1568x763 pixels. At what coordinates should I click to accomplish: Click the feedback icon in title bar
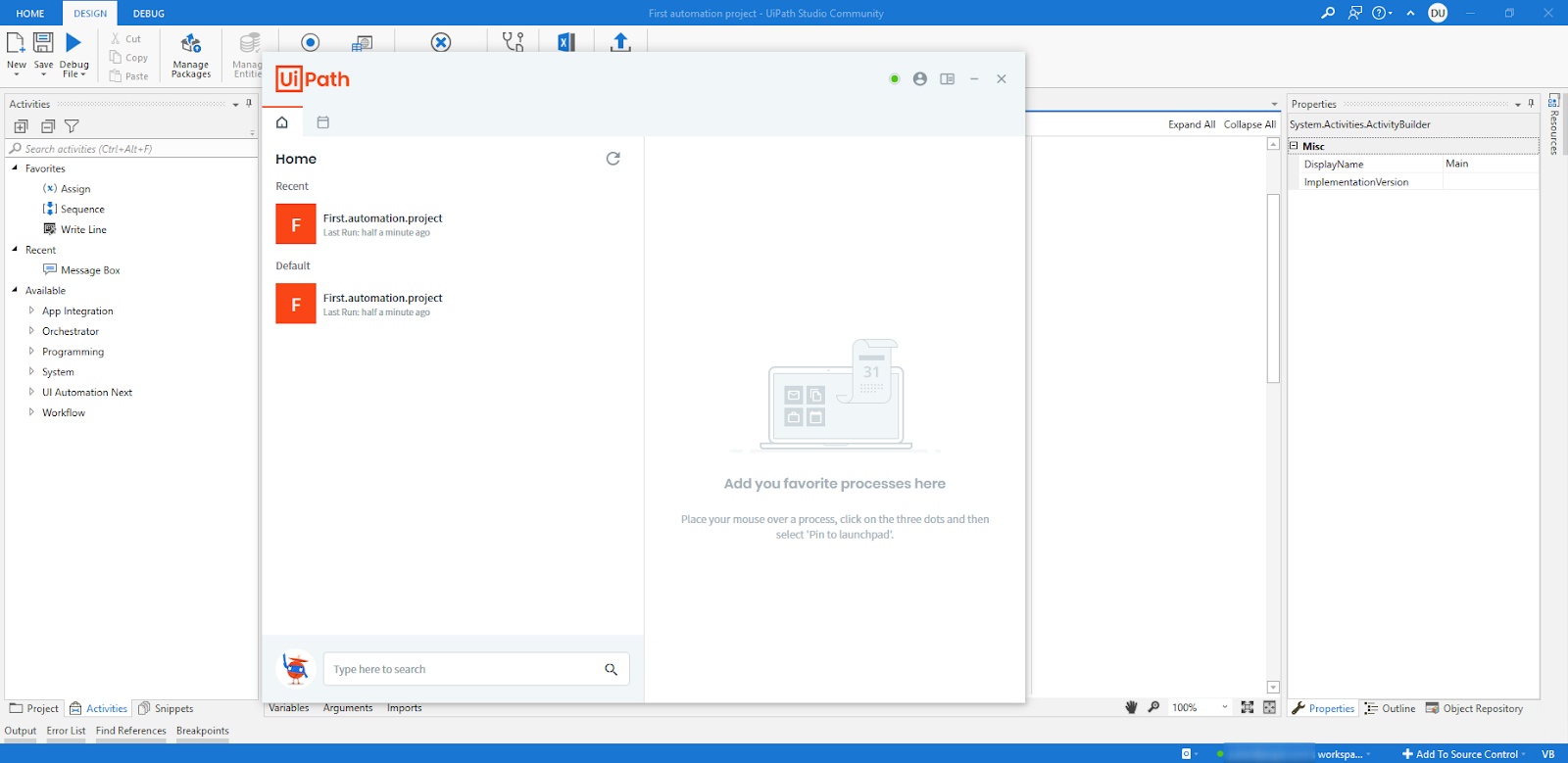click(1354, 13)
